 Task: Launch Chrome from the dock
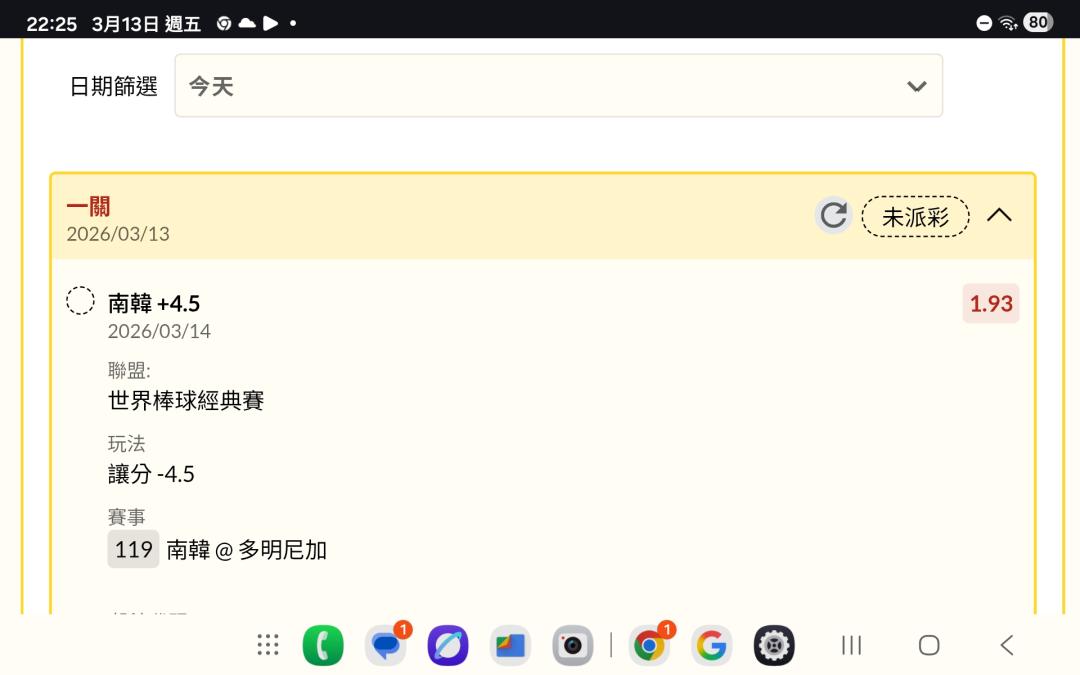click(650, 645)
